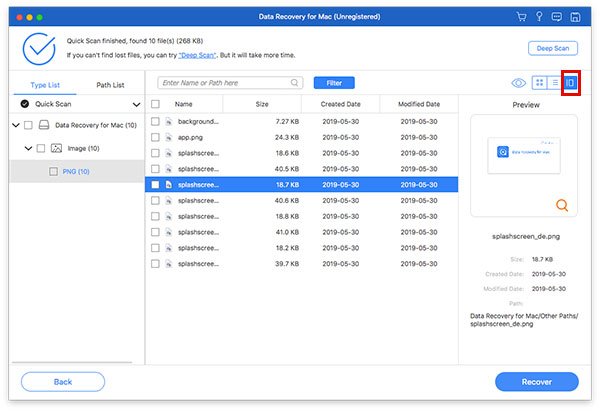The width and height of the screenshot is (600, 411).
Task: Click the Back button
Action: 63,382
